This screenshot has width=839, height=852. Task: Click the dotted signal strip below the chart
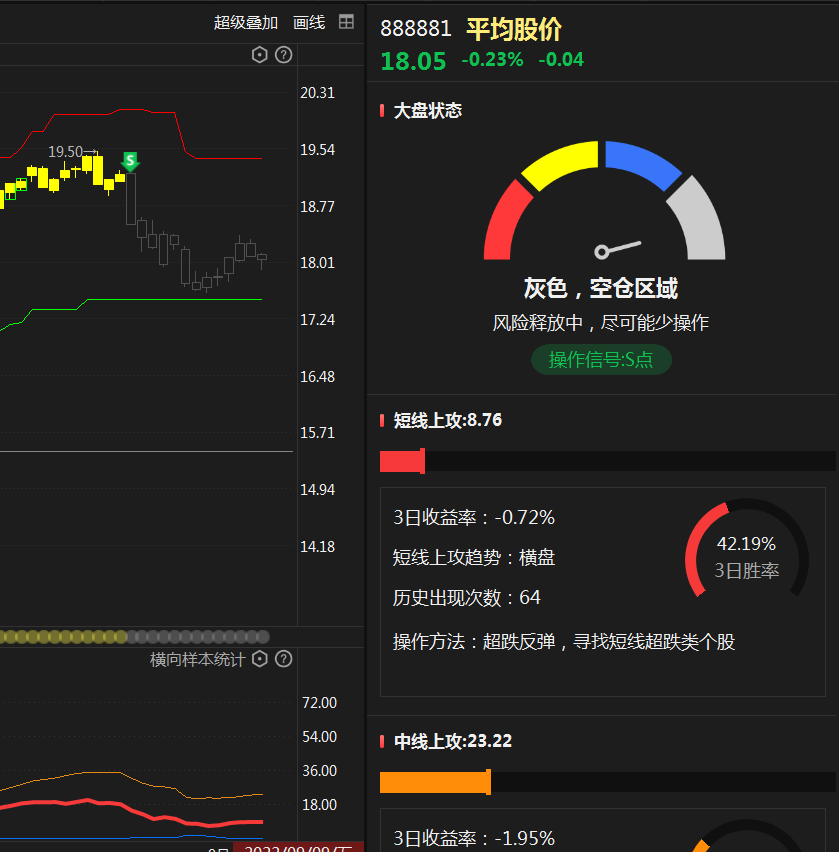[135, 636]
